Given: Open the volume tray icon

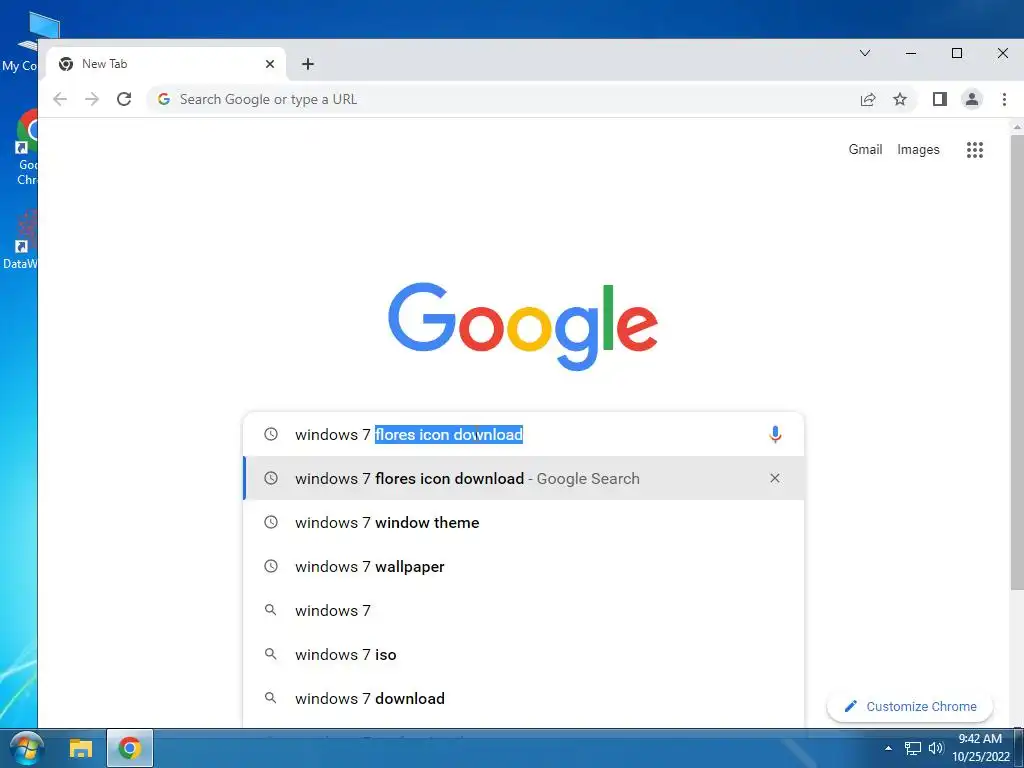Looking at the screenshot, I should (x=936, y=748).
